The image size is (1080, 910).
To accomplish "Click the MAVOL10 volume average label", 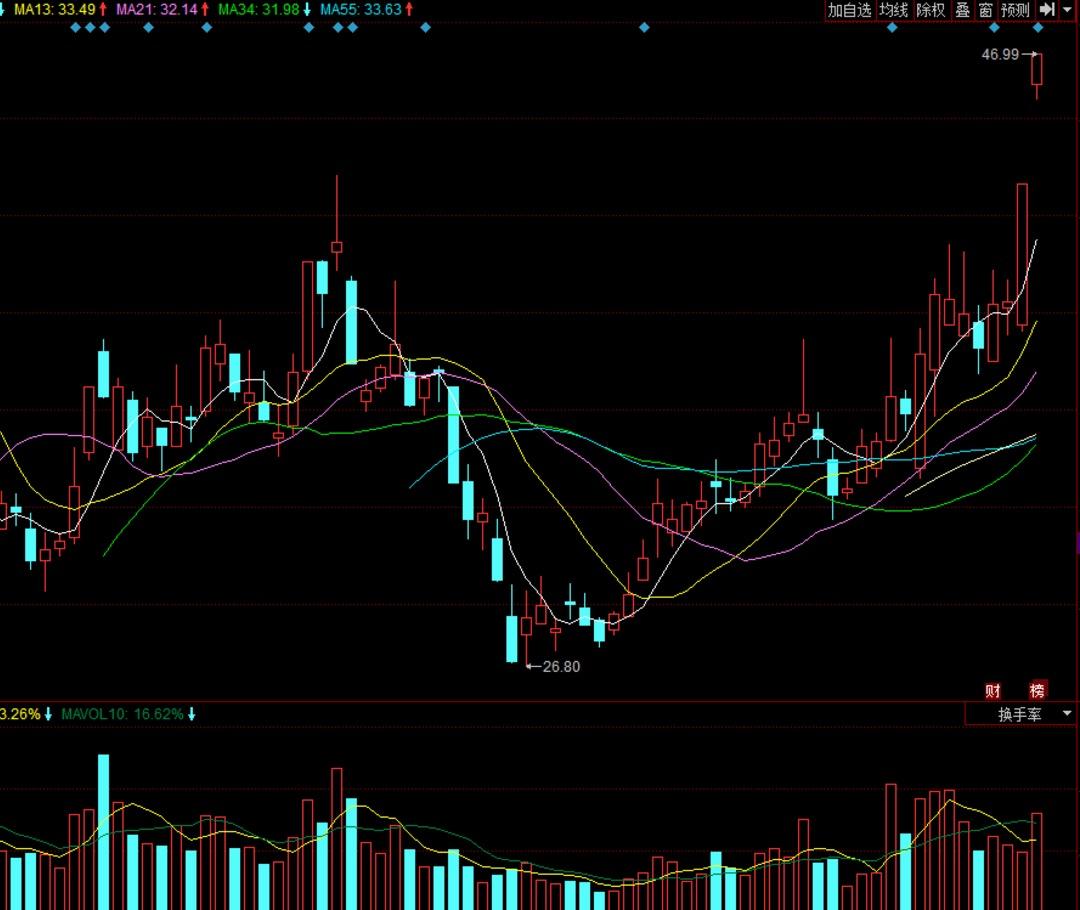I will 122,714.
